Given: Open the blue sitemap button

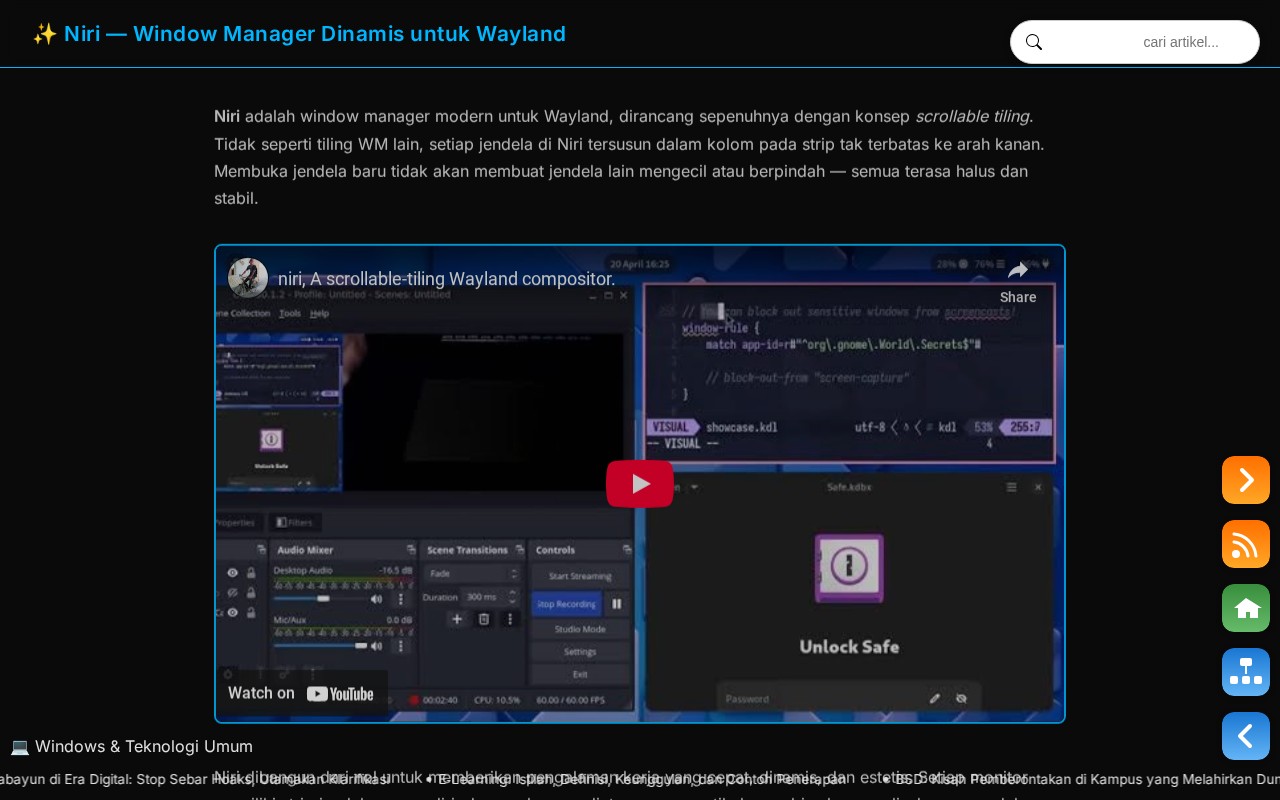Looking at the screenshot, I should tap(1246, 672).
